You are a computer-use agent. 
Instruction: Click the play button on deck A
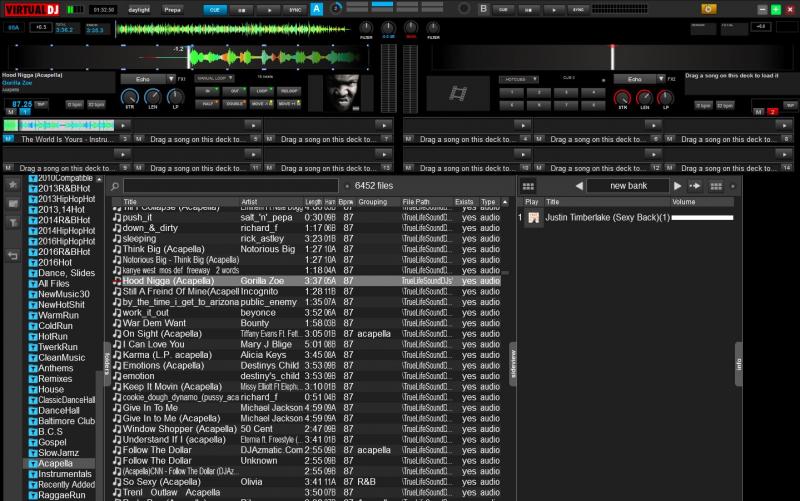pyautogui.click(x=269, y=10)
